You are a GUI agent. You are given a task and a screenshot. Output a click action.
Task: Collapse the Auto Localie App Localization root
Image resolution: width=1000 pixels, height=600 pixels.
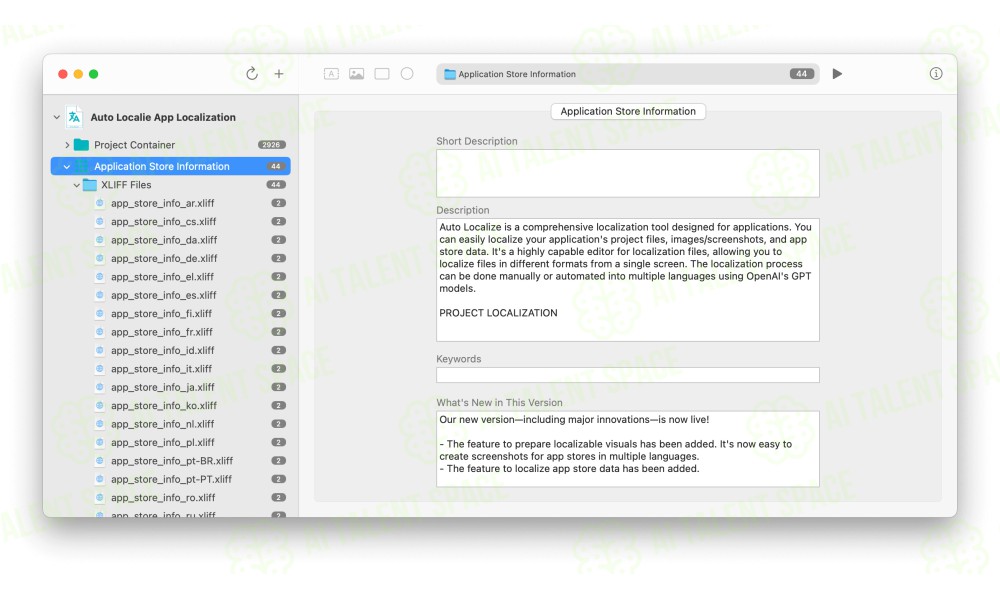[57, 117]
